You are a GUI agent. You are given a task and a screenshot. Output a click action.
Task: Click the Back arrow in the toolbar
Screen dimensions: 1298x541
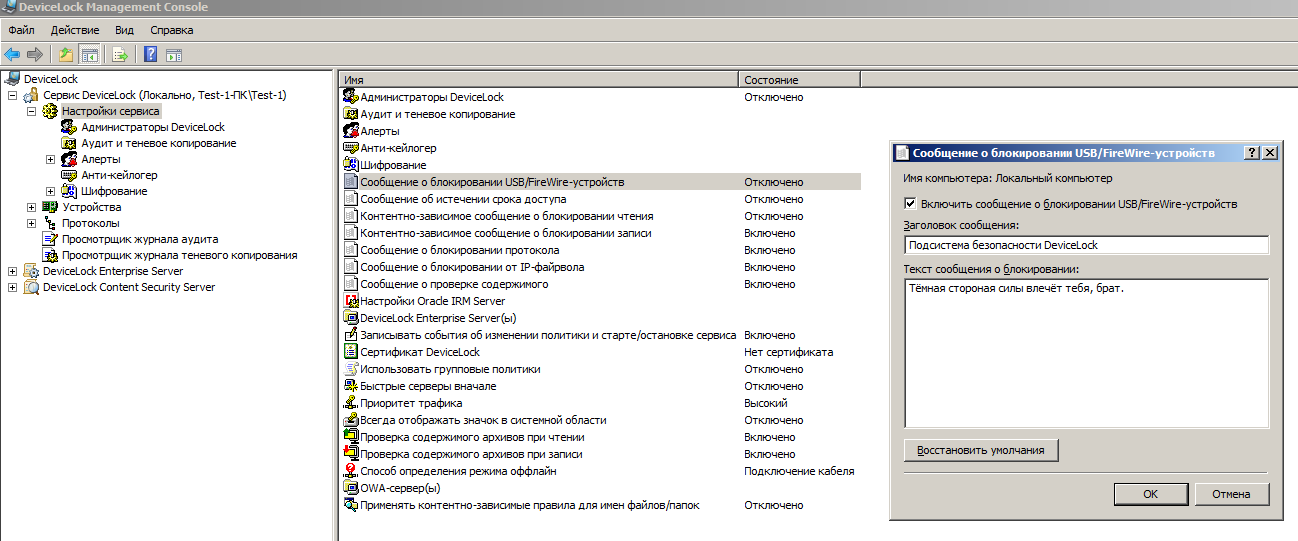tap(12, 55)
